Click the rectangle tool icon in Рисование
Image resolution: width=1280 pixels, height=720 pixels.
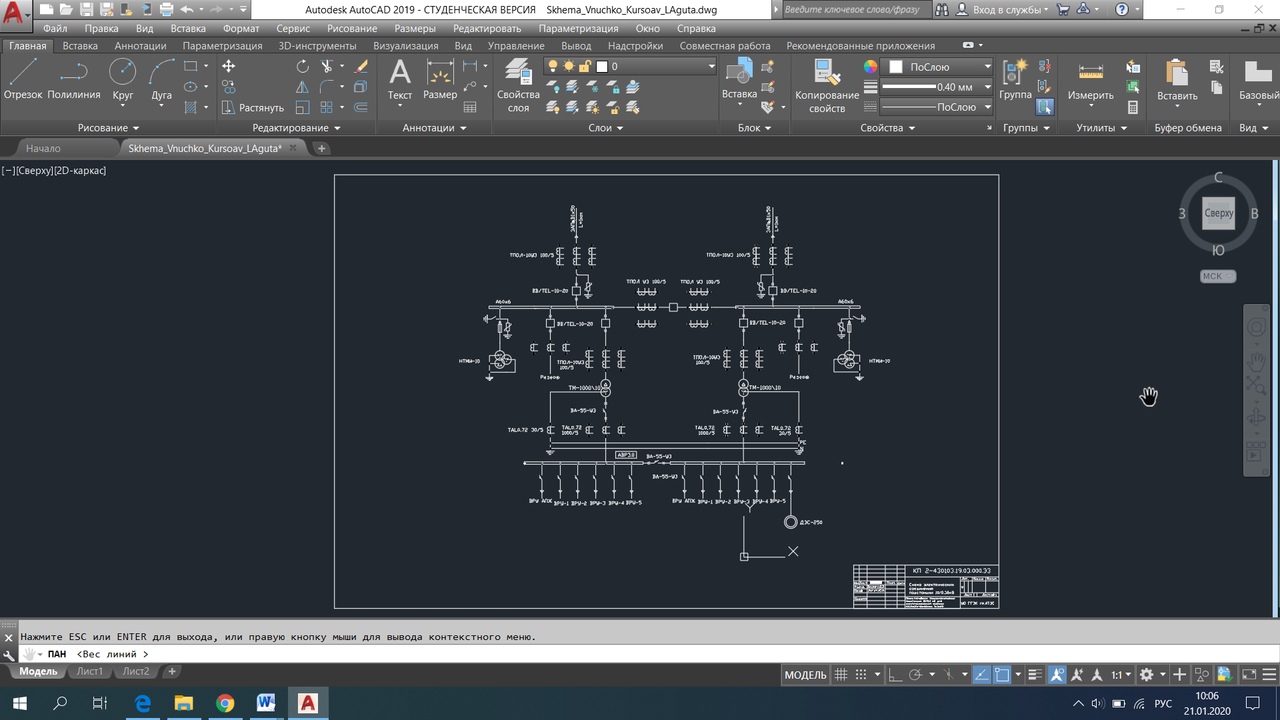[190, 66]
